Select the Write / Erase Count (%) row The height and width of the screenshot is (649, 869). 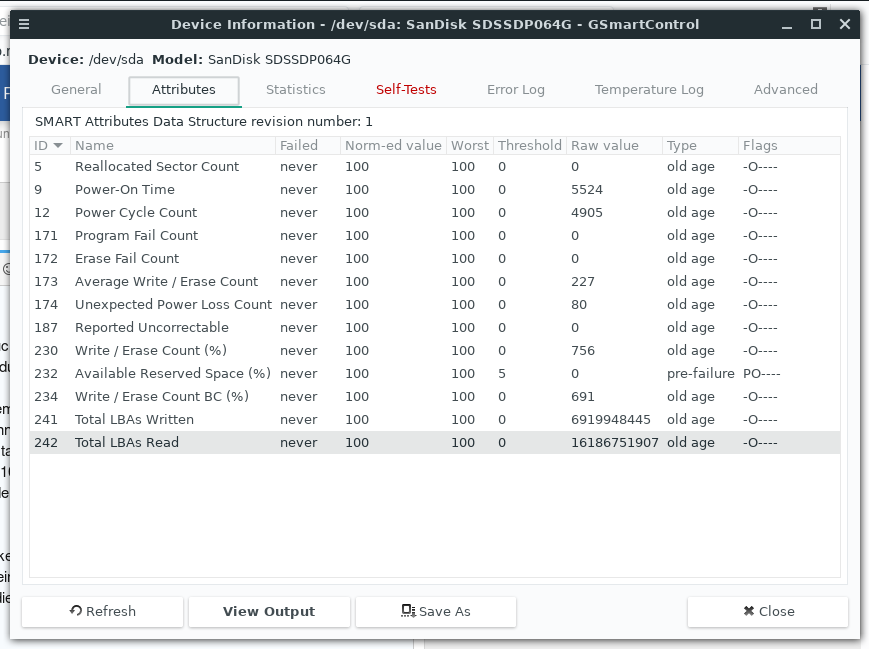tap(435, 350)
